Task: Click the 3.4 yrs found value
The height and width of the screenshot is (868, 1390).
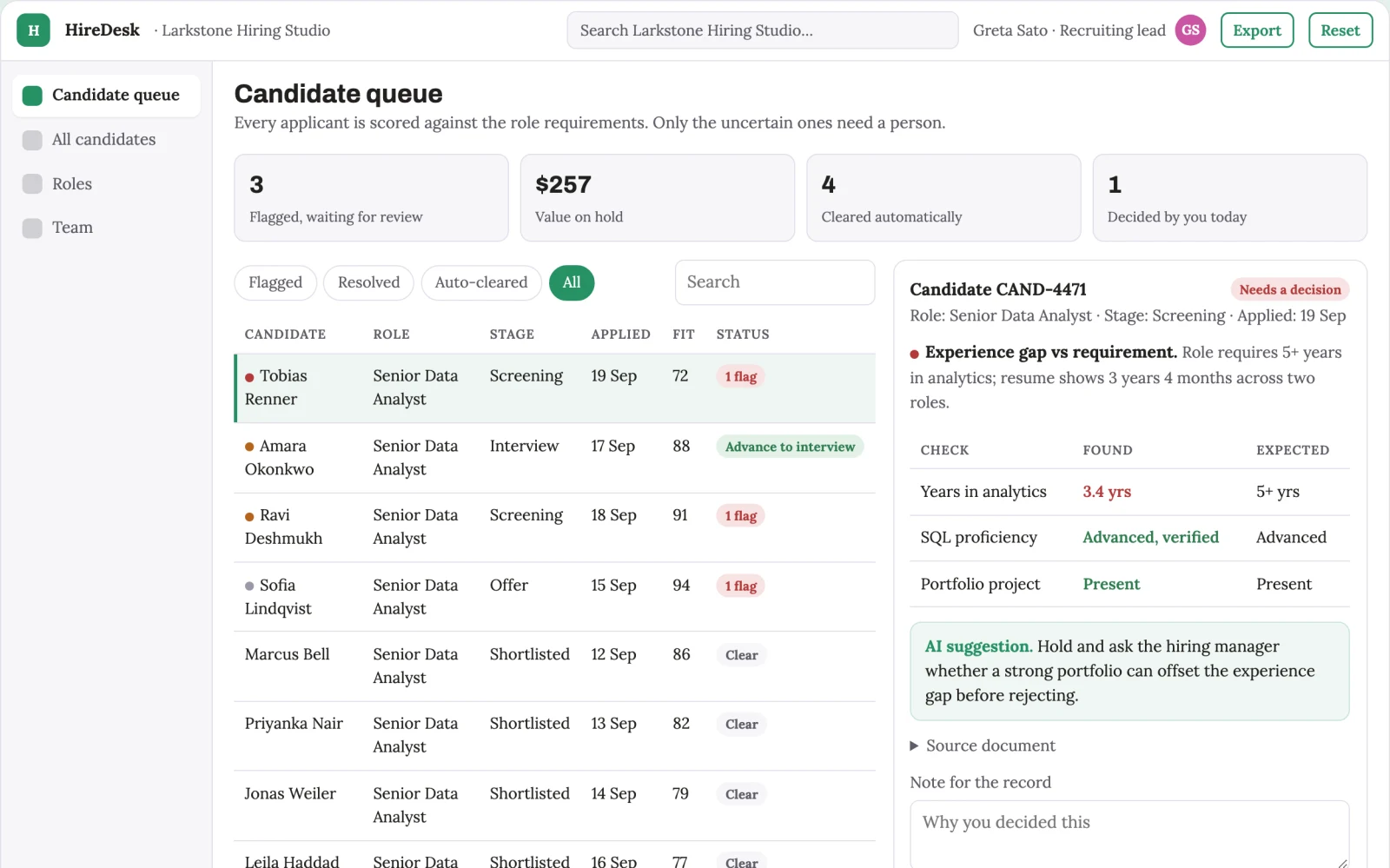Action: pyautogui.click(x=1107, y=492)
